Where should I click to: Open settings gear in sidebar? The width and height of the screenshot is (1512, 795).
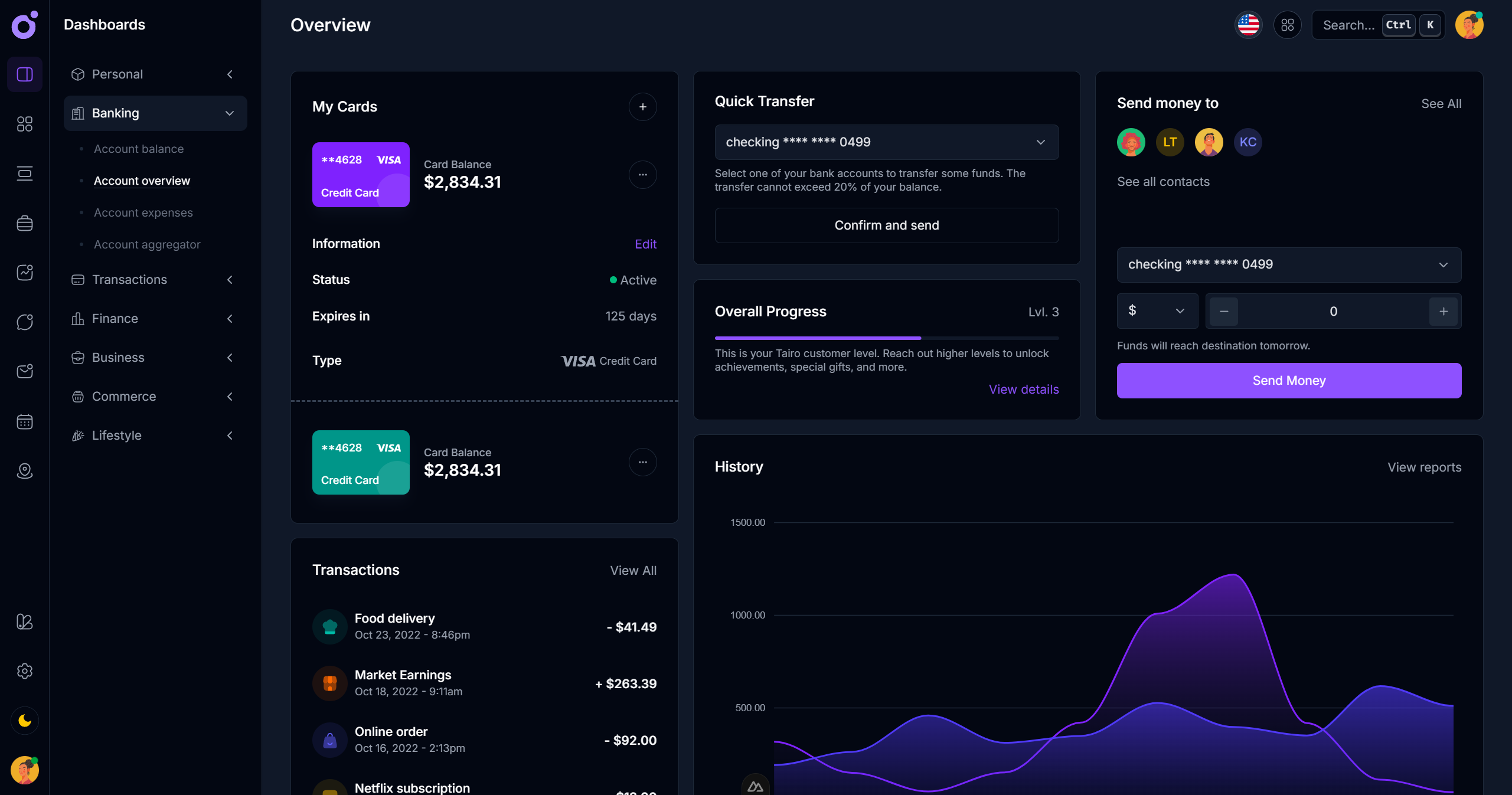coord(24,671)
